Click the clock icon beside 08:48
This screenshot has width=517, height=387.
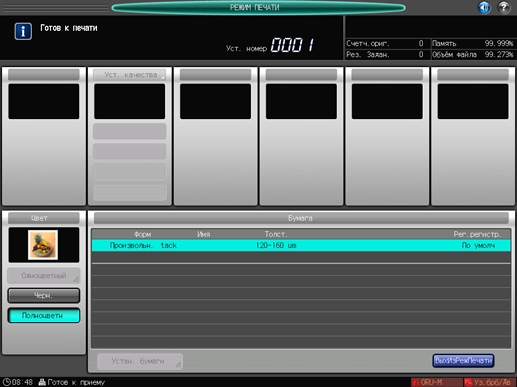(7, 382)
